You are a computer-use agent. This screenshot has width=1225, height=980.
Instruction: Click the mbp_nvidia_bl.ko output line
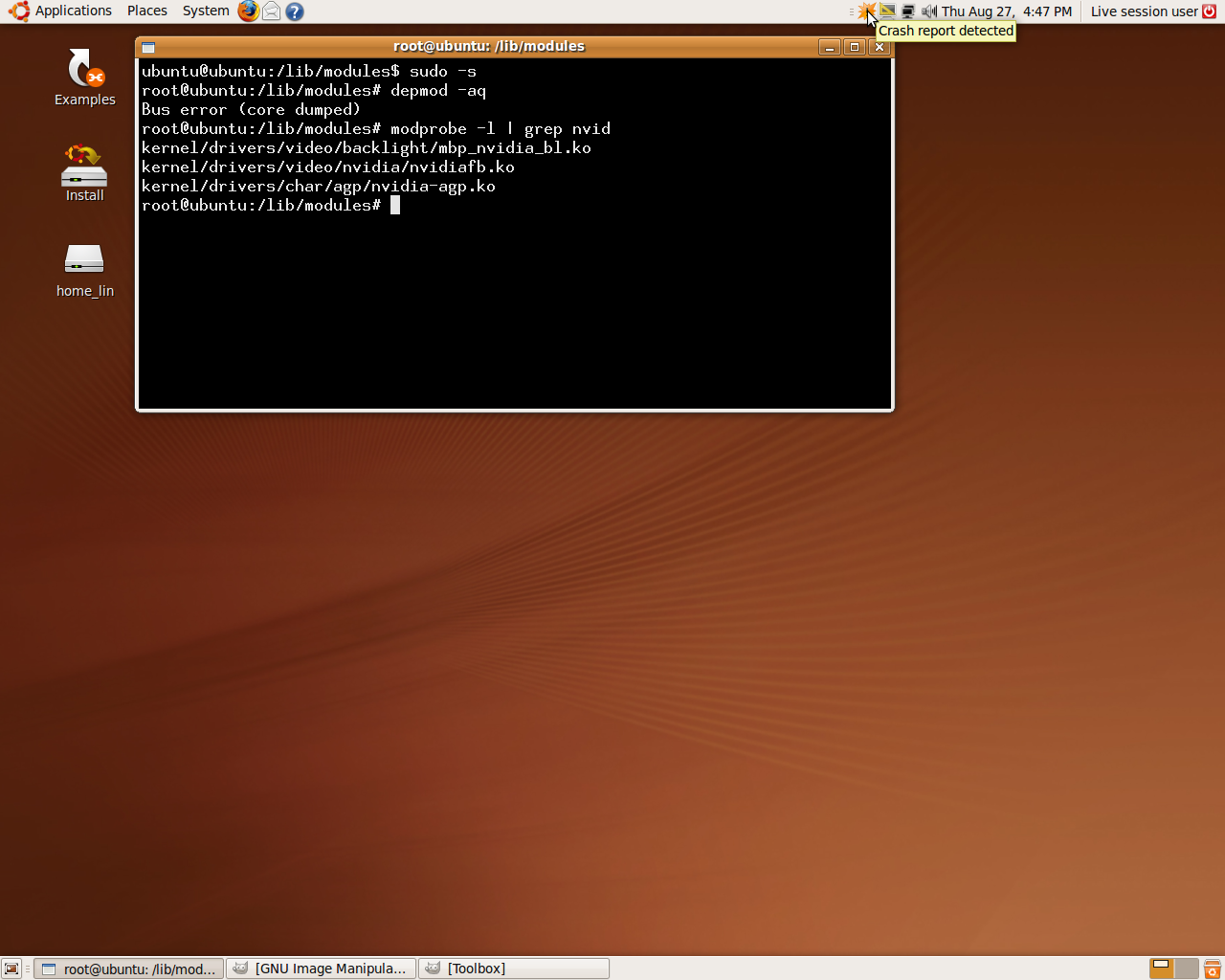pyautogui.click(x=367, y=147)
